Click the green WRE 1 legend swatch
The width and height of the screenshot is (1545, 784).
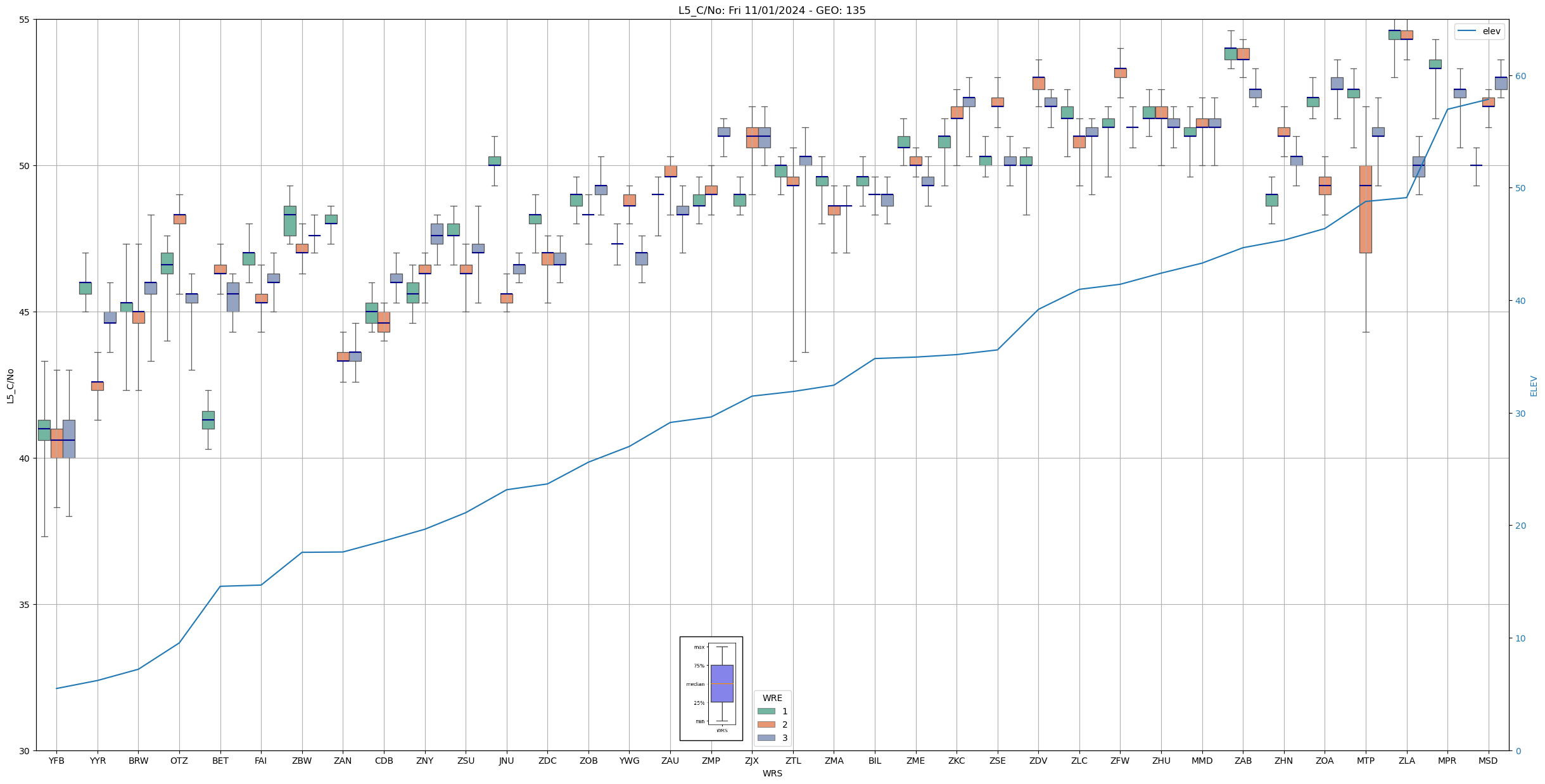[766, 711]
